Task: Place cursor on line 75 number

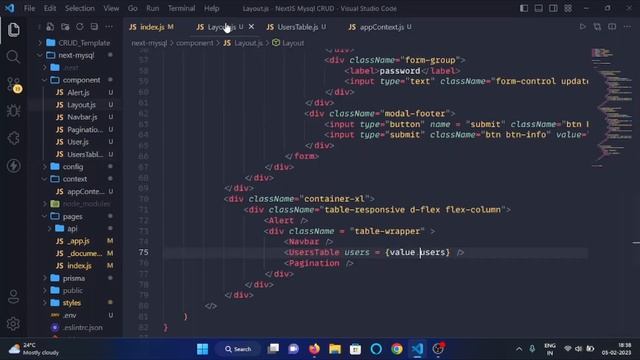Action: click(x=143, y=252)
